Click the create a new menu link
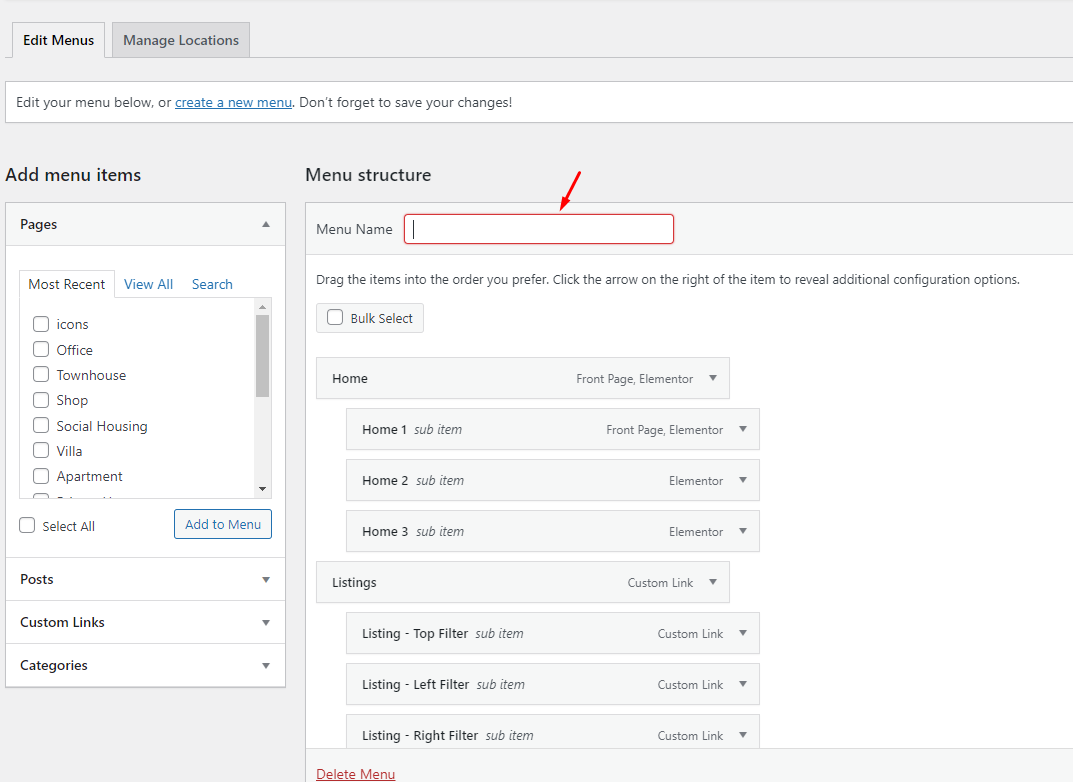Viewport: 1073px width, 782px height. coord(233,102)
